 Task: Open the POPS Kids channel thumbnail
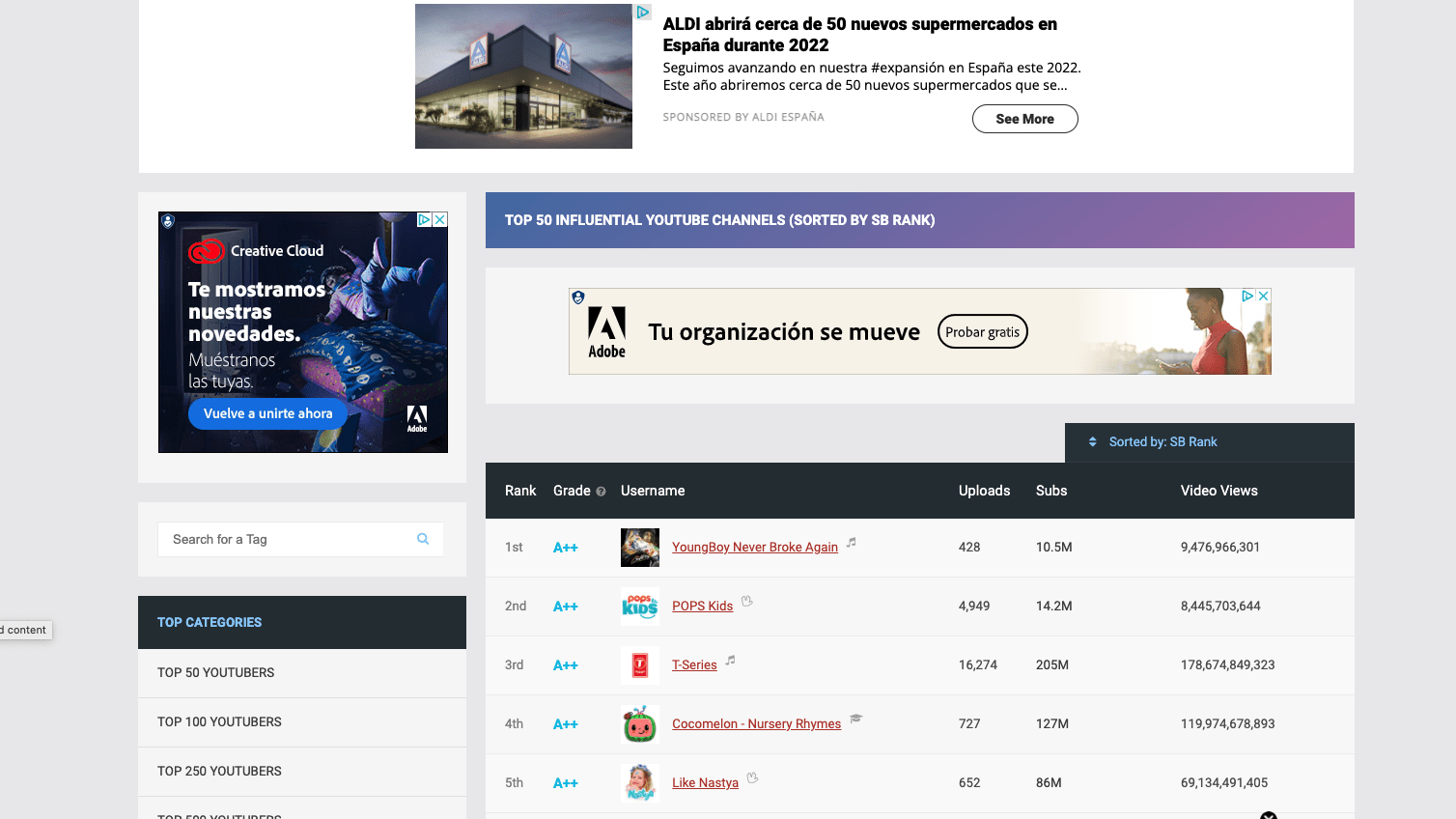pyautogui.click(x=640, y=607)
